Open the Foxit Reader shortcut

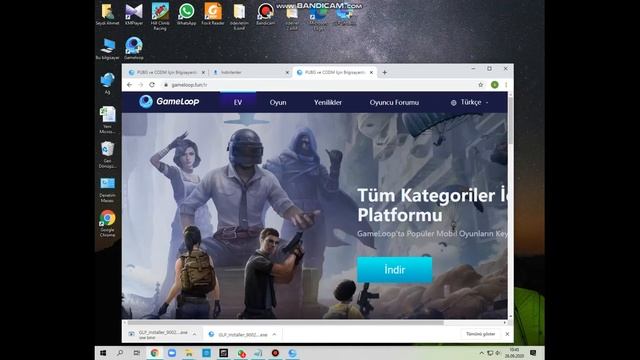(x=213, y=14)
